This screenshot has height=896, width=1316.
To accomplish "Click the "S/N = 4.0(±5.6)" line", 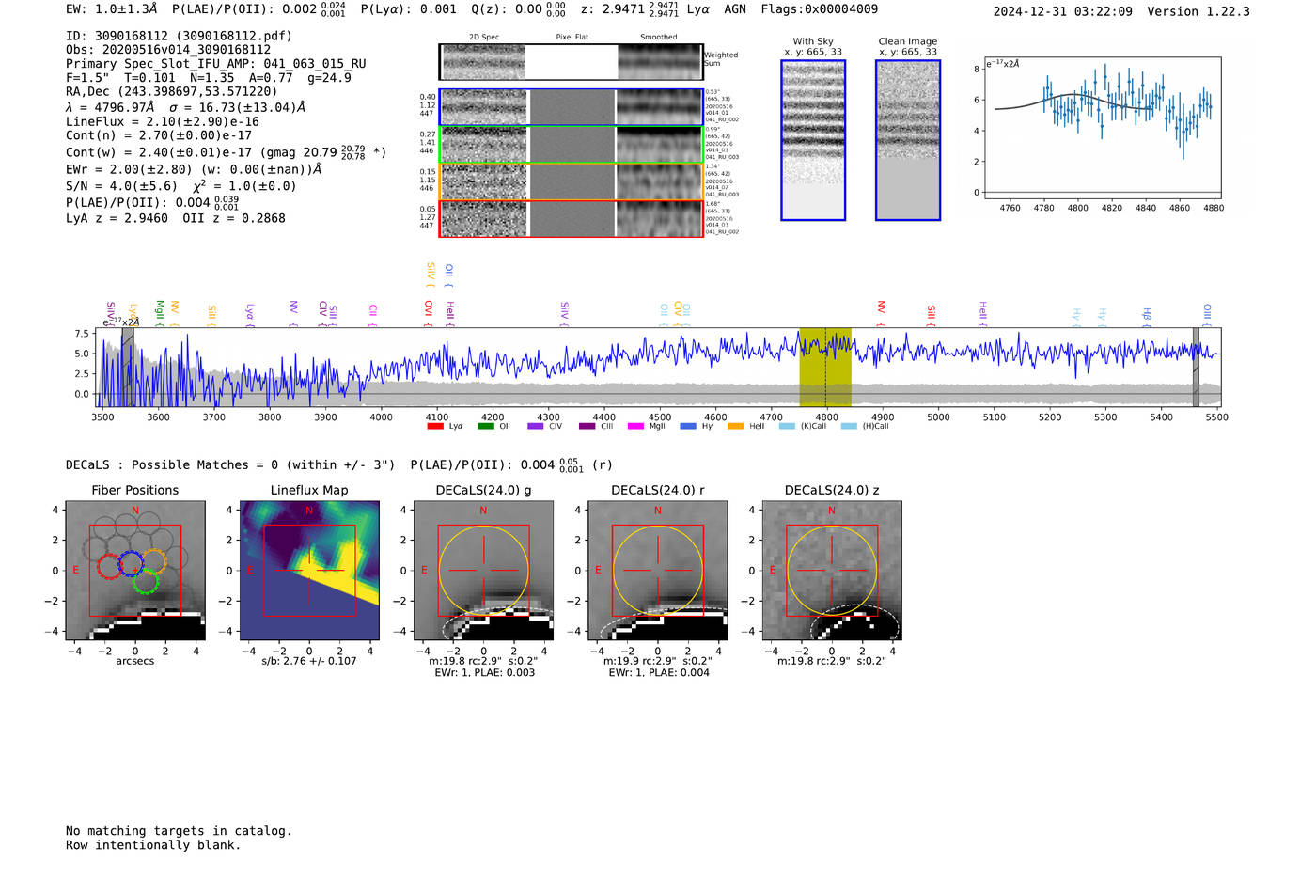I will (x=121, y=186).
